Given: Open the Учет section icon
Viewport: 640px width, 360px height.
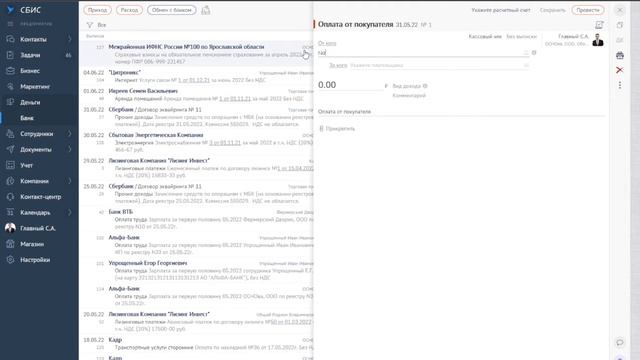Looking at the screenshot, I should click(10, 165).
